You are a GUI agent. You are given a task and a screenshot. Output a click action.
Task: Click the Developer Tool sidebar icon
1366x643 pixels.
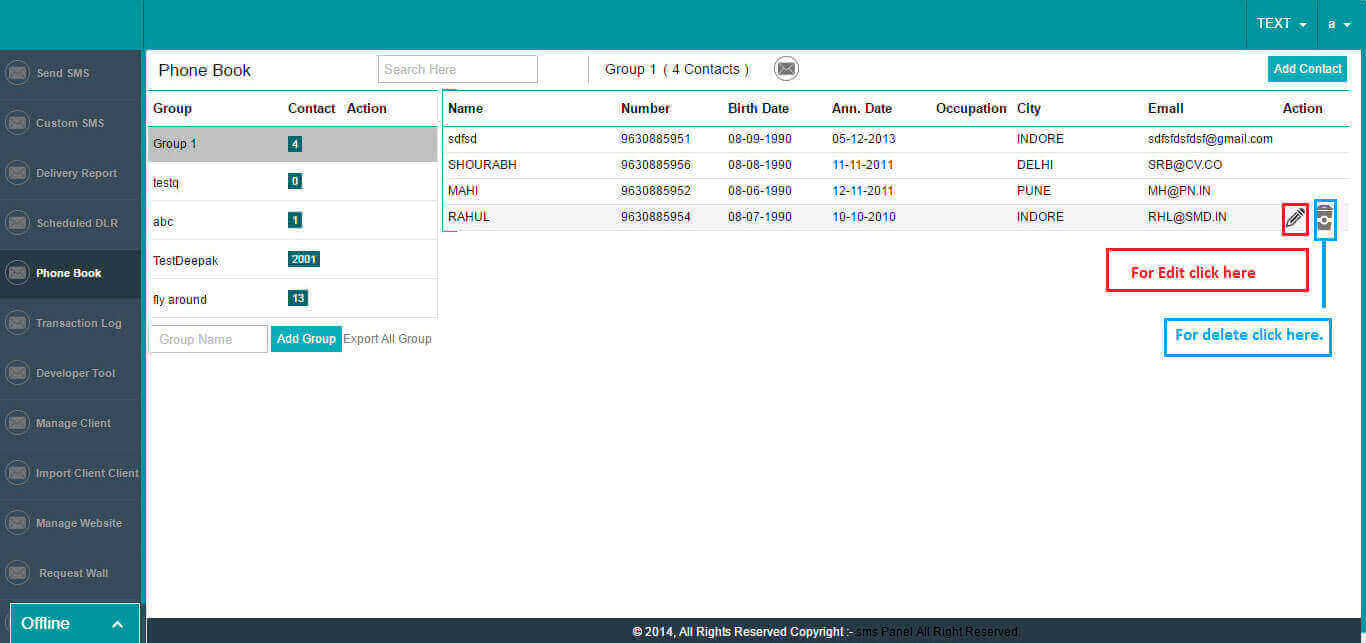pyautogui.click(x=17, y=373)
